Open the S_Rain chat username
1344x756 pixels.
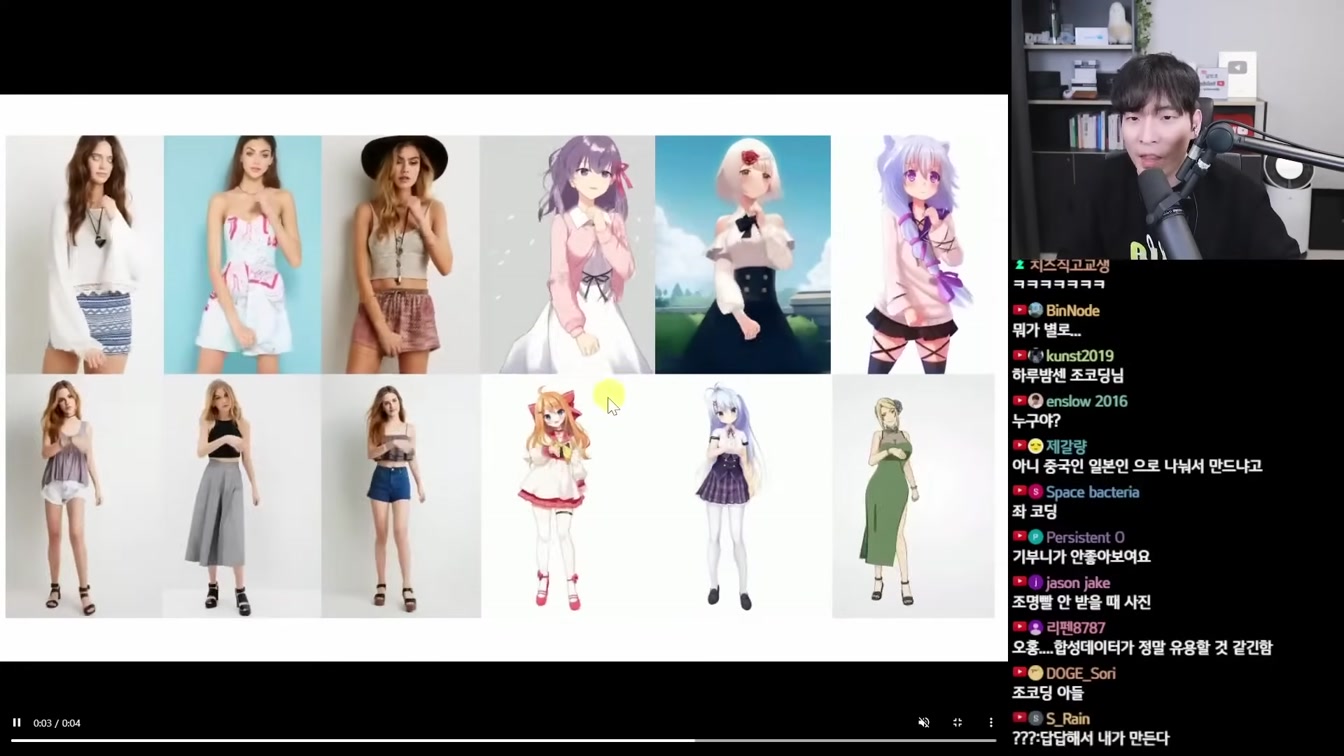[1068, 718]
